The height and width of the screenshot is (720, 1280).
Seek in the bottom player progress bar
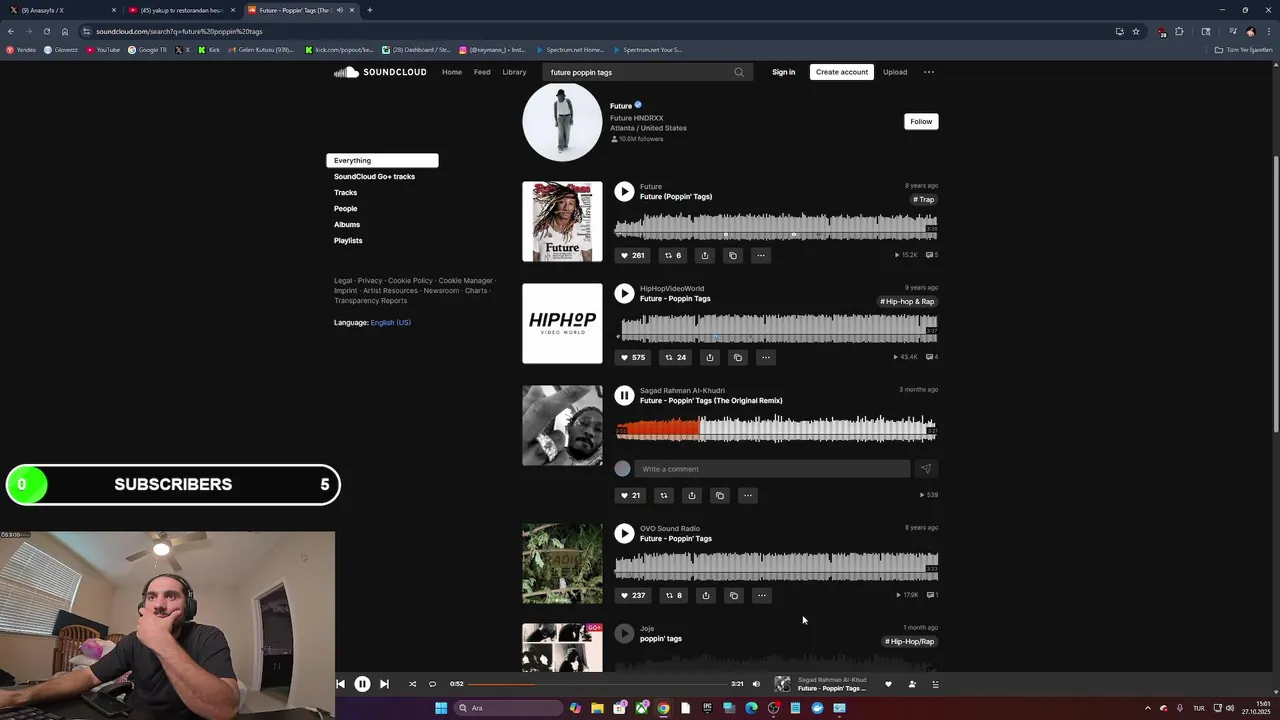tap(598, 684)
